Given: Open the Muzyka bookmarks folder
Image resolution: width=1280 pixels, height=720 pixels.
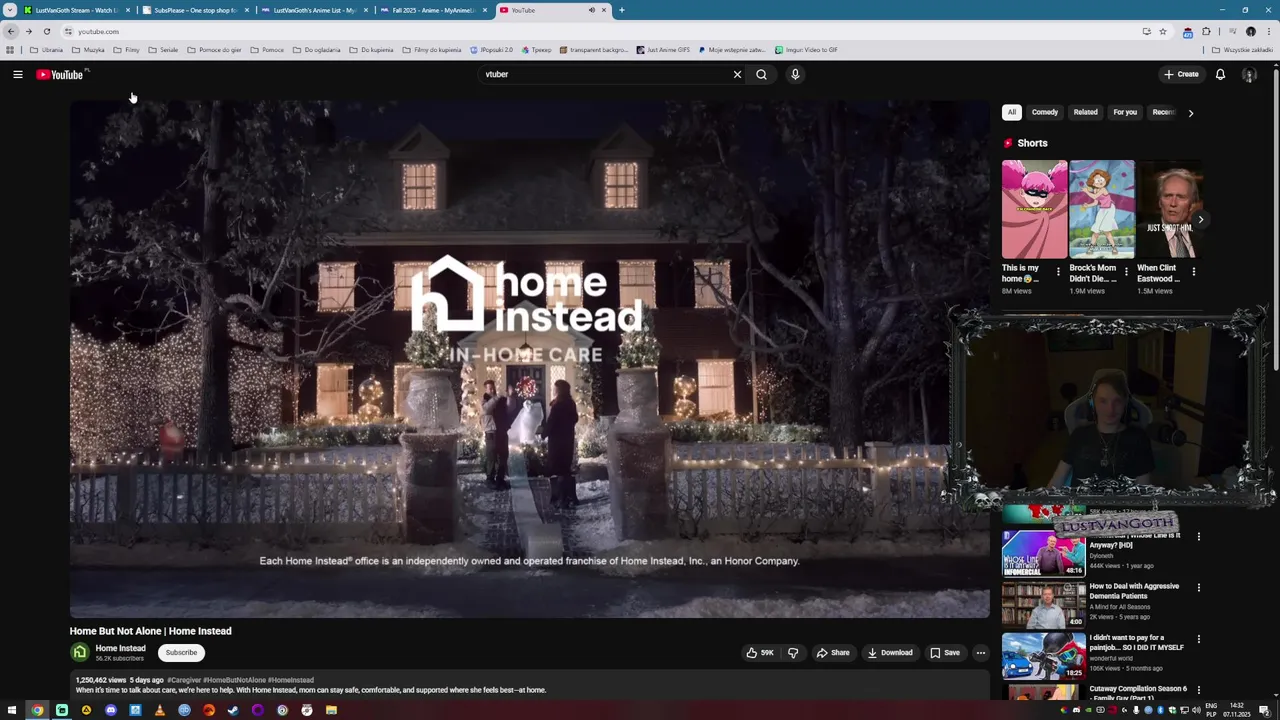Looking at the screenshot, I should [88, 49].
